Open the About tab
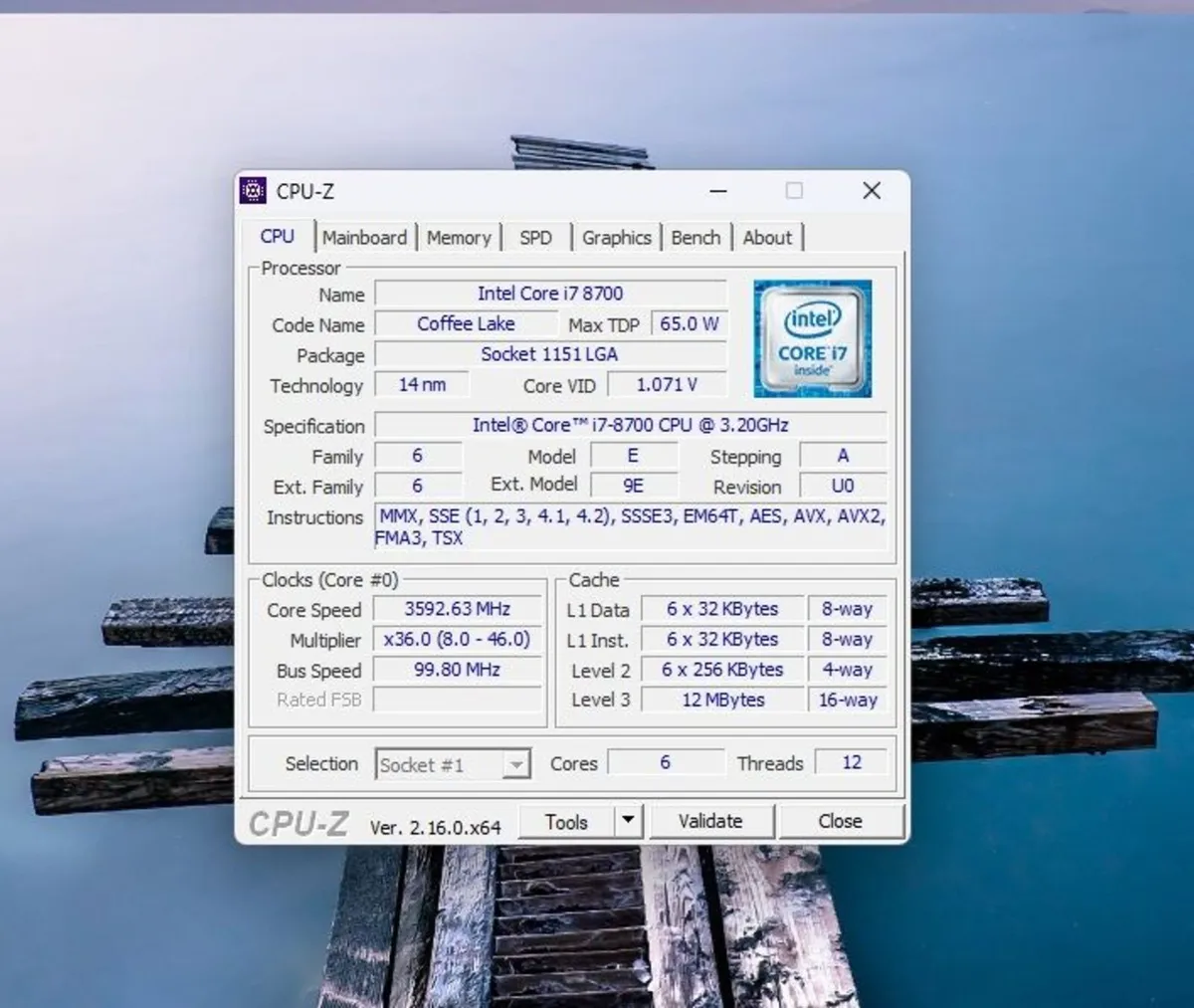 [x=767, y=238]
